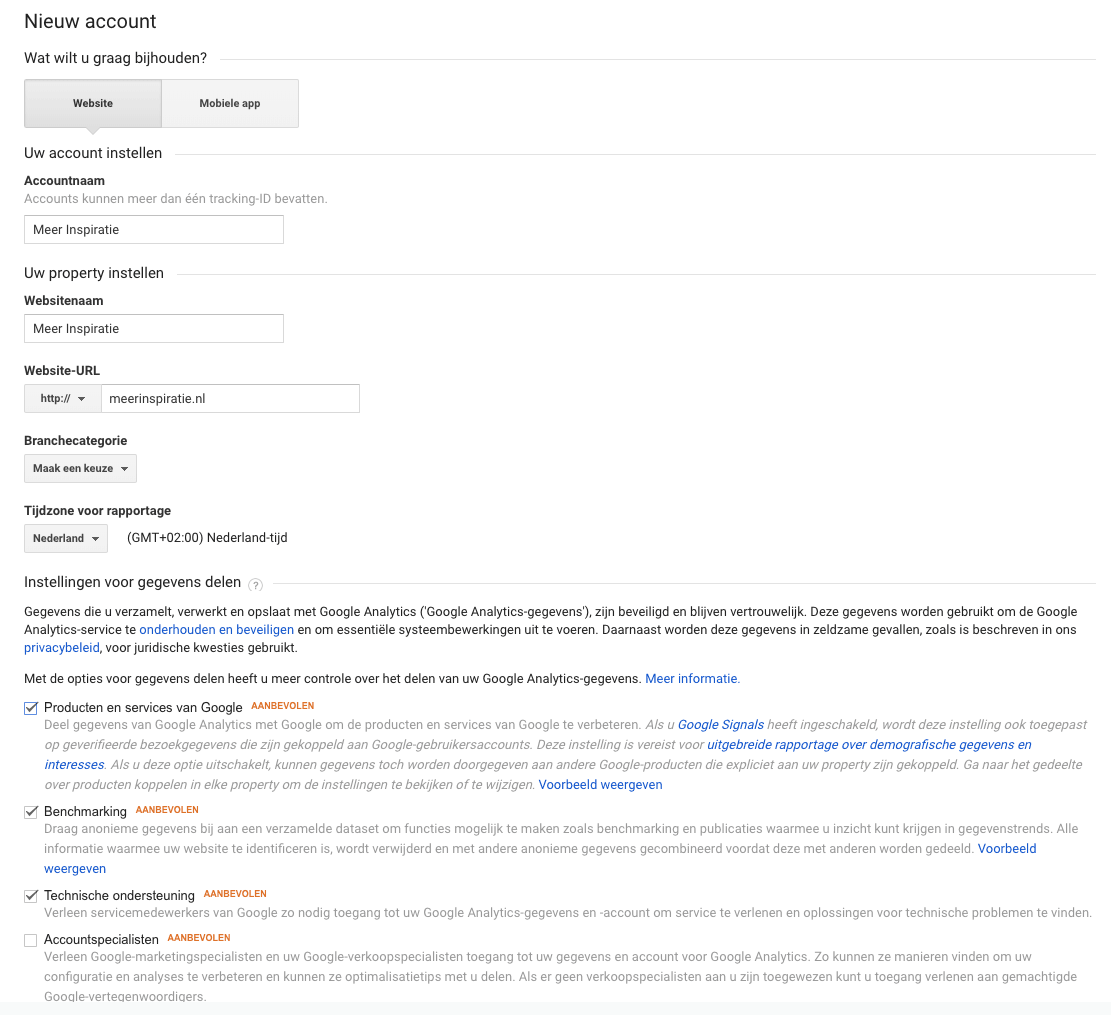Open the help tooltip next to Instellingen voor gegevens delen
The height and width of the screenshot is (1015, 1111).
255,583
